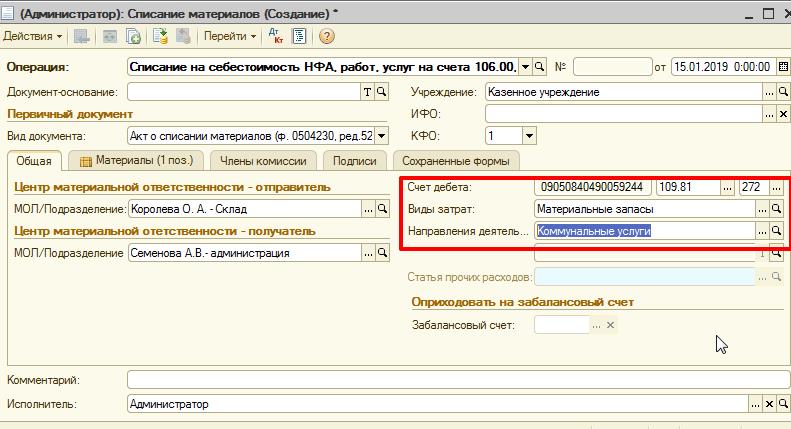
Task: Open the Действия menu
Action: tap(32, 36)
